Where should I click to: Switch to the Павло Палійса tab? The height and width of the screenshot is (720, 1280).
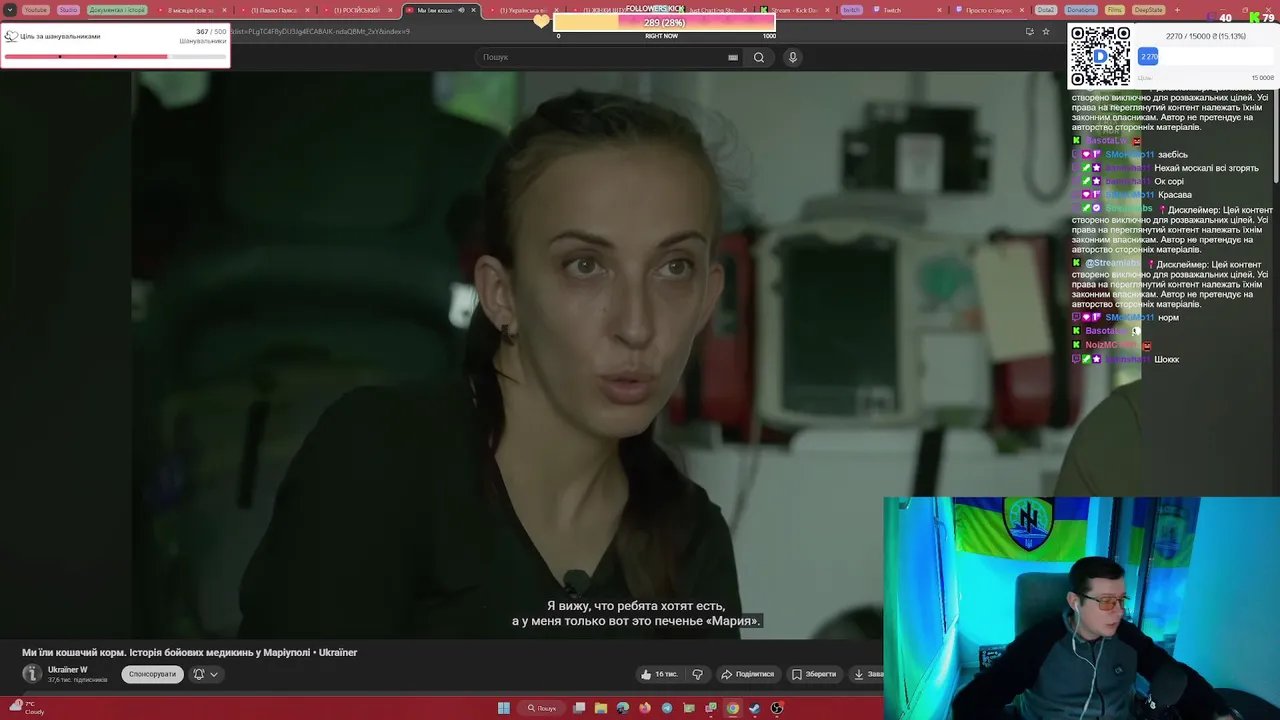point(274,10)
